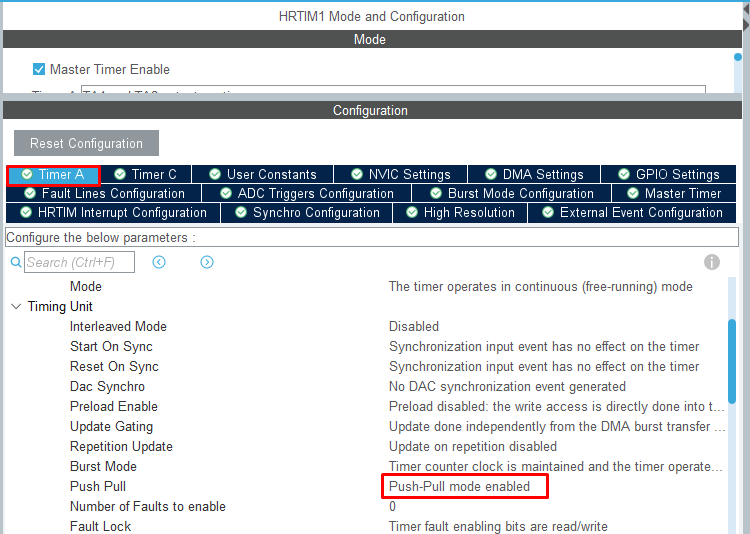Change the Update Gating value
Image resolution: width=750 pixels, height=534 pixels.
pyautogui.click(x=557, y=427)
